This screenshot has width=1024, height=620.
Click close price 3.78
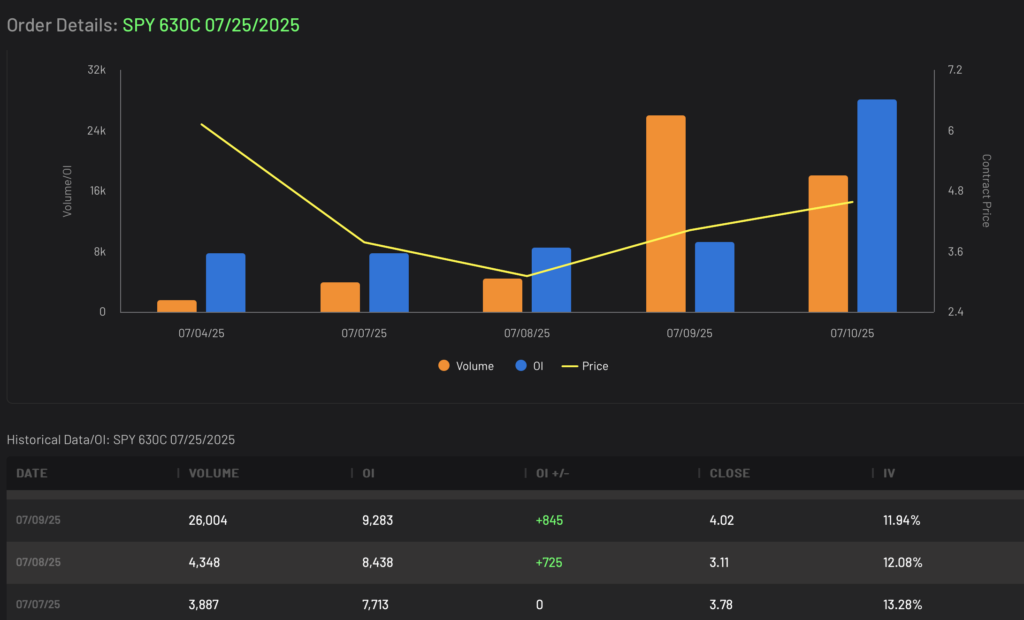click(x=721, y=604)
